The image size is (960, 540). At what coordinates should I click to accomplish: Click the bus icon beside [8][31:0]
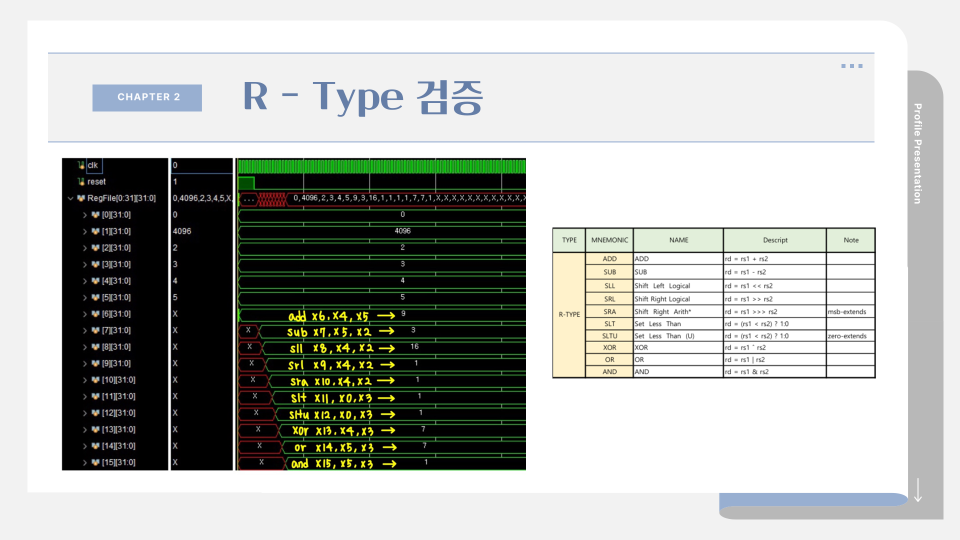pos(96,347)
